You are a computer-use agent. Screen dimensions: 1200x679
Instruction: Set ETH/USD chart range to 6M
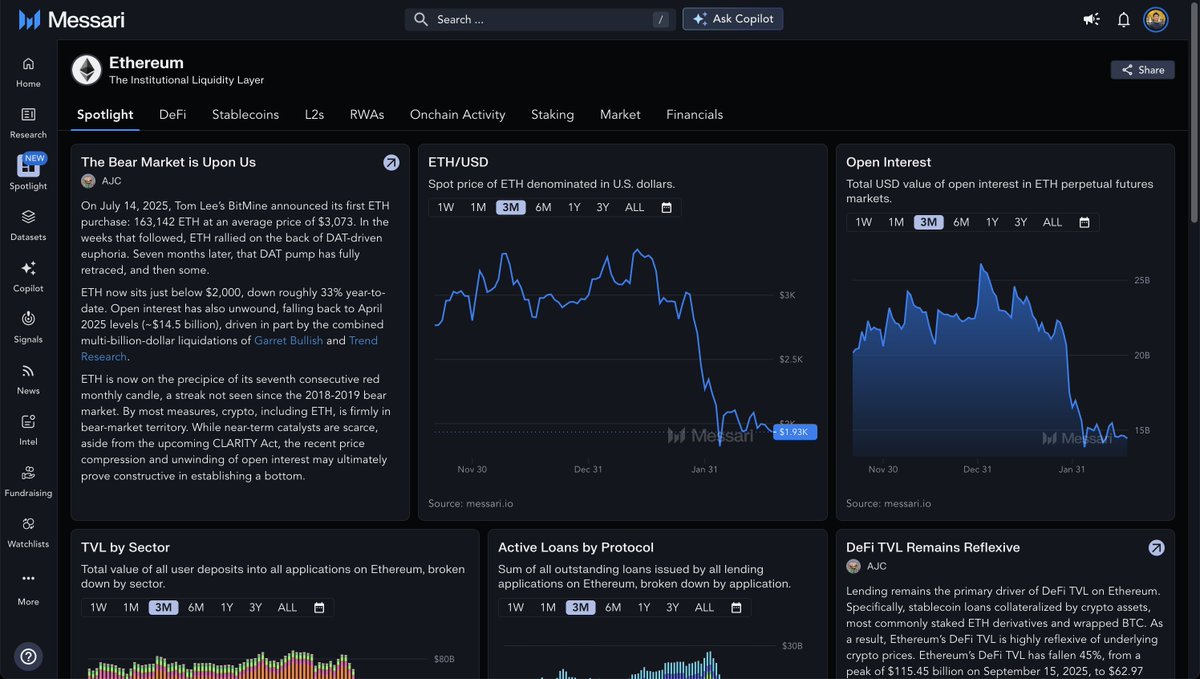coord(543,207)
